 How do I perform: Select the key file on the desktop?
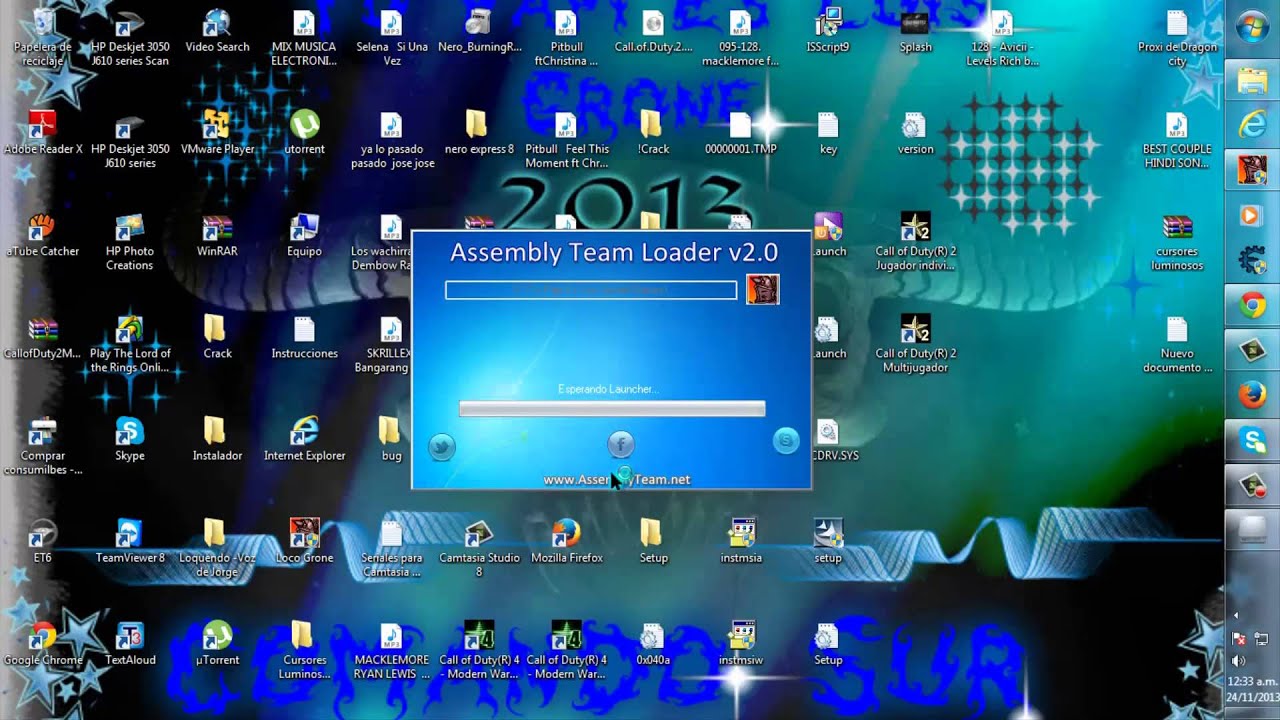828,134
